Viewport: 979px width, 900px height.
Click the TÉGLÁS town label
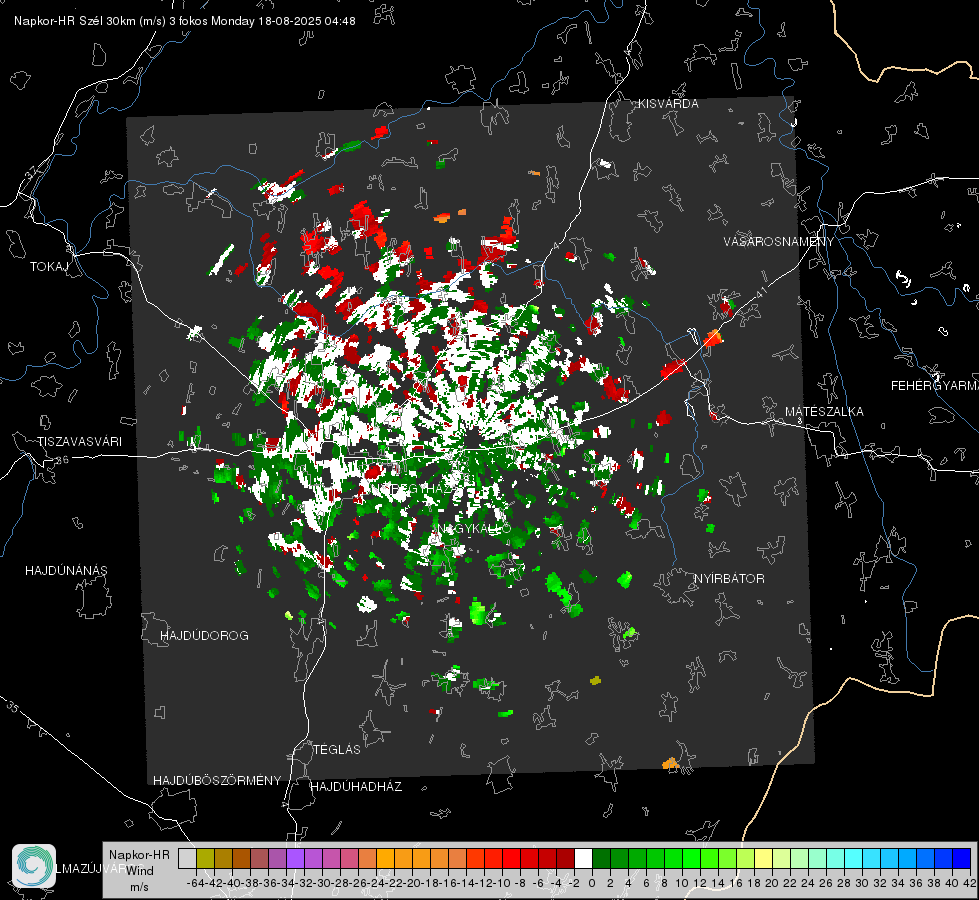pos(337,750)
